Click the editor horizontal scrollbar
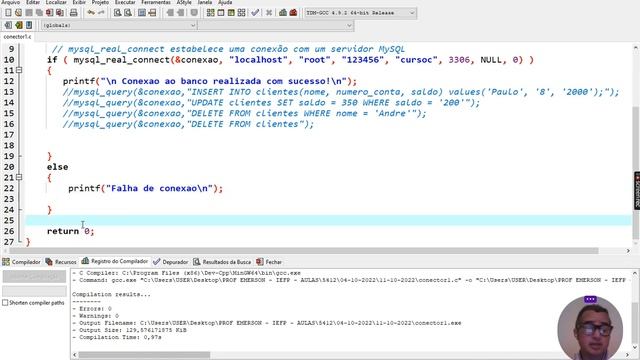 click(304, 251)
